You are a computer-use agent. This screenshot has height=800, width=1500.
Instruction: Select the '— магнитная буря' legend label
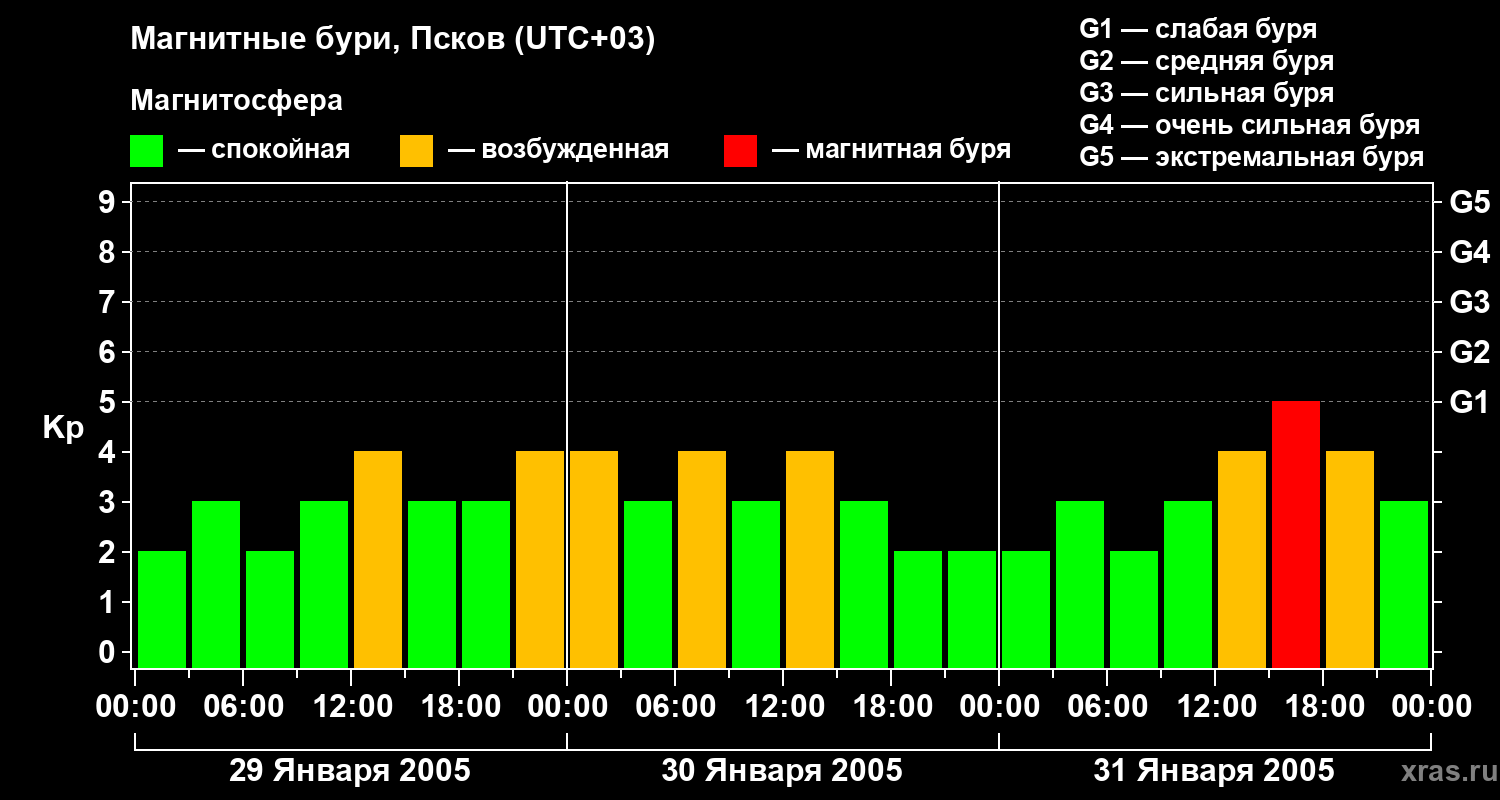892,150
